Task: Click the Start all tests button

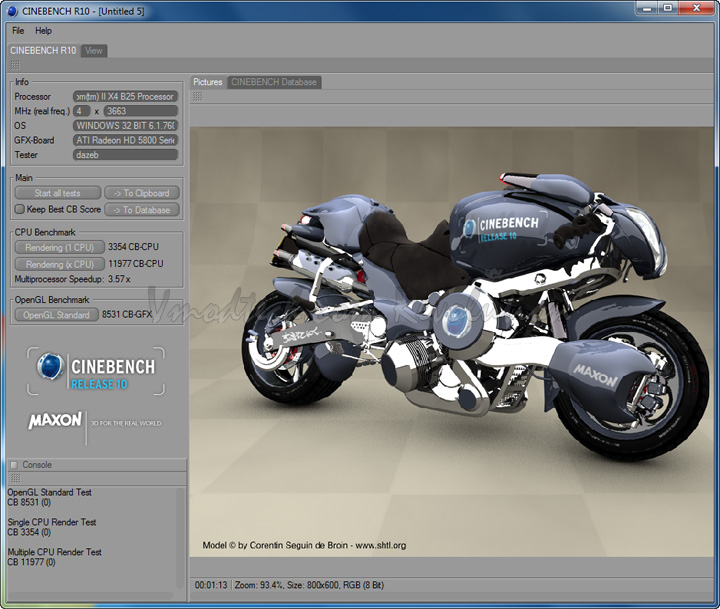Action: (x=57, y=193)
